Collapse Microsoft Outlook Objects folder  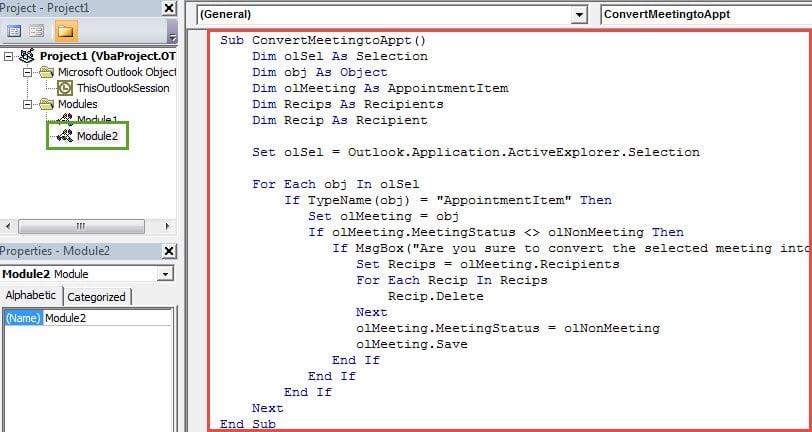(29, 72)
